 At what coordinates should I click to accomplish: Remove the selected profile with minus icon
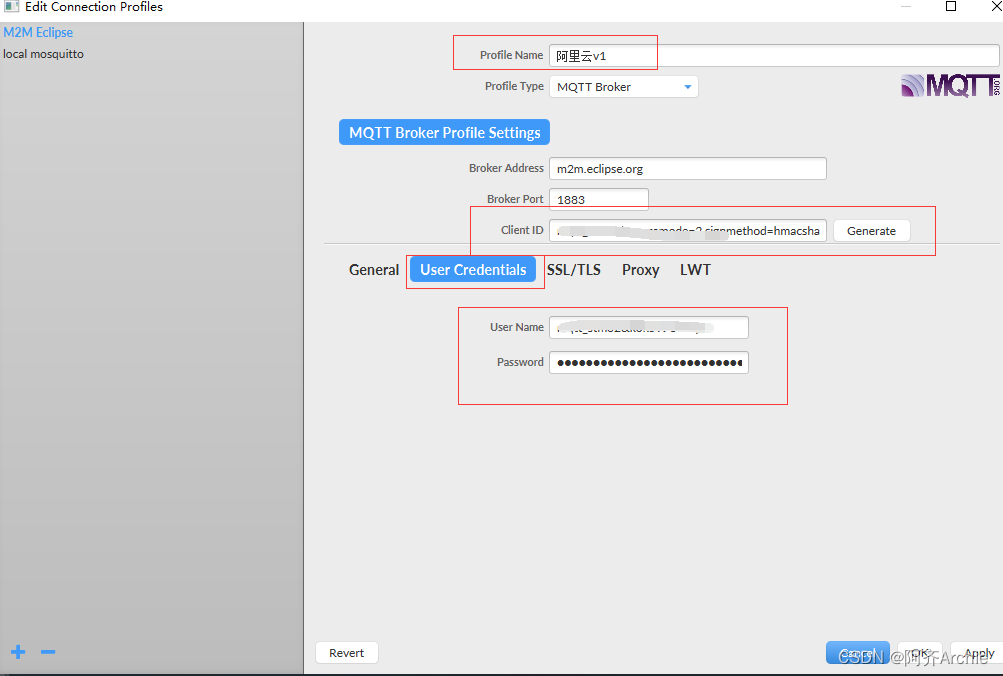click(x=48, y=652)
